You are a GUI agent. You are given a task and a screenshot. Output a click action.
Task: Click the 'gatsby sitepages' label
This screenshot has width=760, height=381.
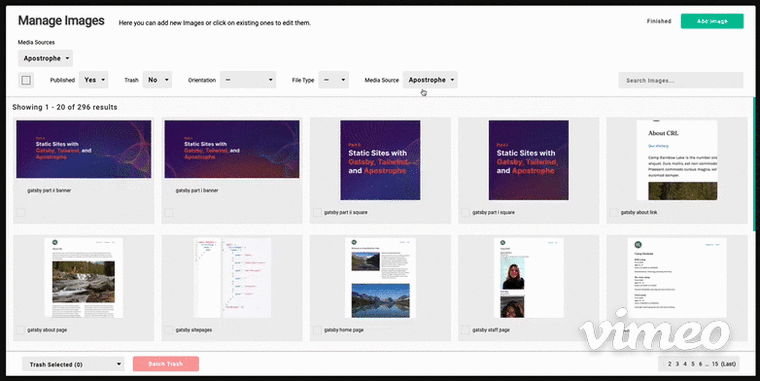click(x=194, y=330)
